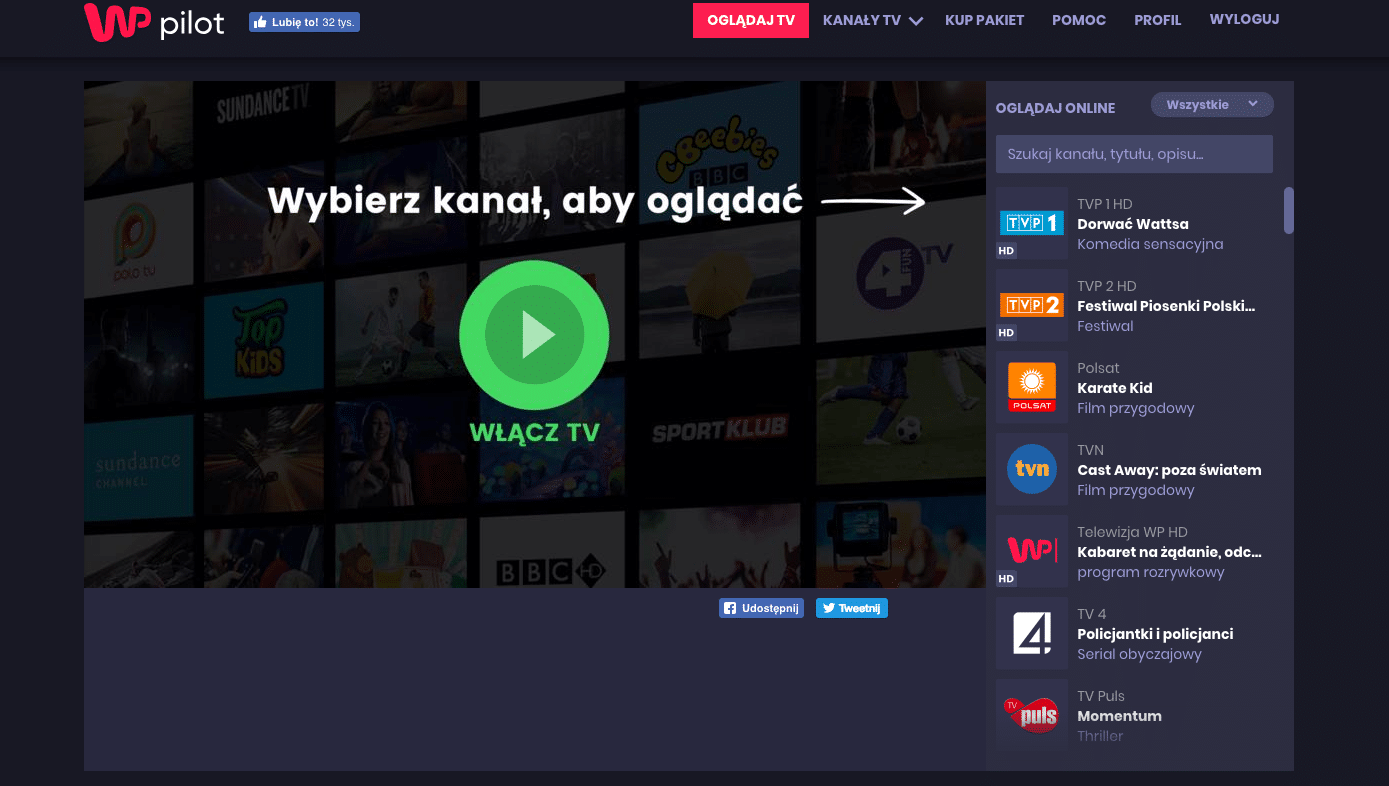Viewport: 1389px width, 786px height.
Task: Click the program rozrywkowy genre label
Action: (1151, 572)
